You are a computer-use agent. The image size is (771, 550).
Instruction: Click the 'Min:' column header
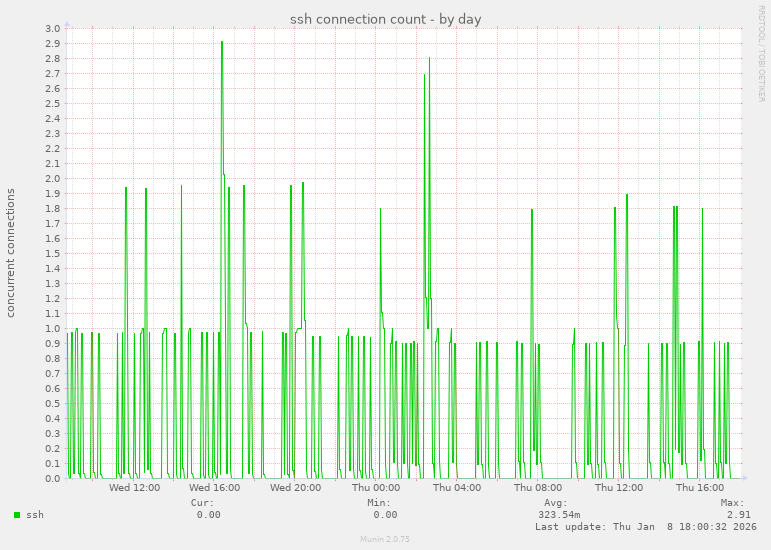pyautogui.click(x=379, y=503)
